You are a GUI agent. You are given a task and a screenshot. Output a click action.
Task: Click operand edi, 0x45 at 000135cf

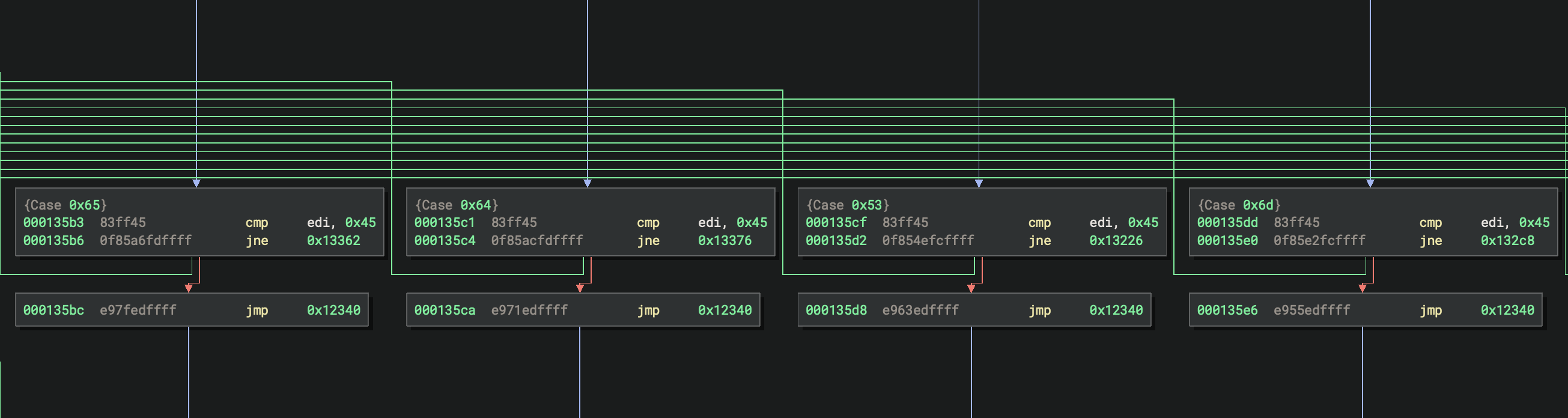tap(1124, 223)
